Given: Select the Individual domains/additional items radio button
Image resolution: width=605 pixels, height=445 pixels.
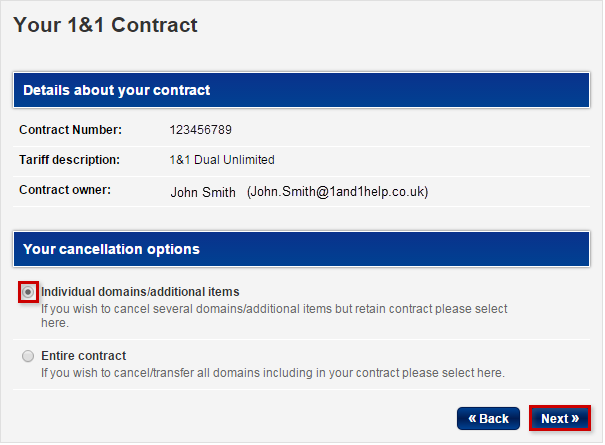Looking at the screenshot, I should (28, 291).
